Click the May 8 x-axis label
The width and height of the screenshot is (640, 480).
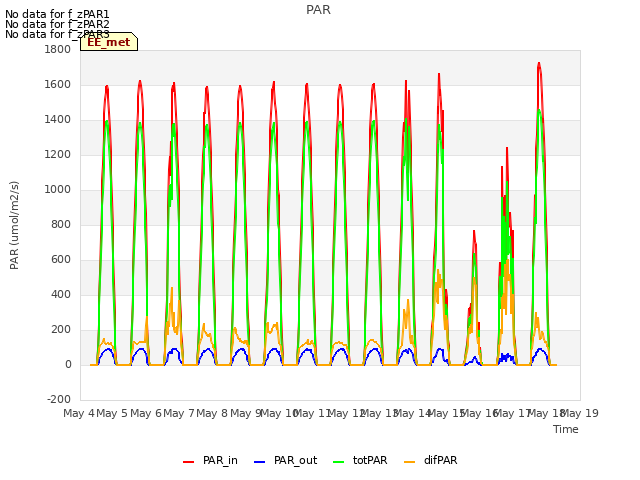click(x=212, y=413)
